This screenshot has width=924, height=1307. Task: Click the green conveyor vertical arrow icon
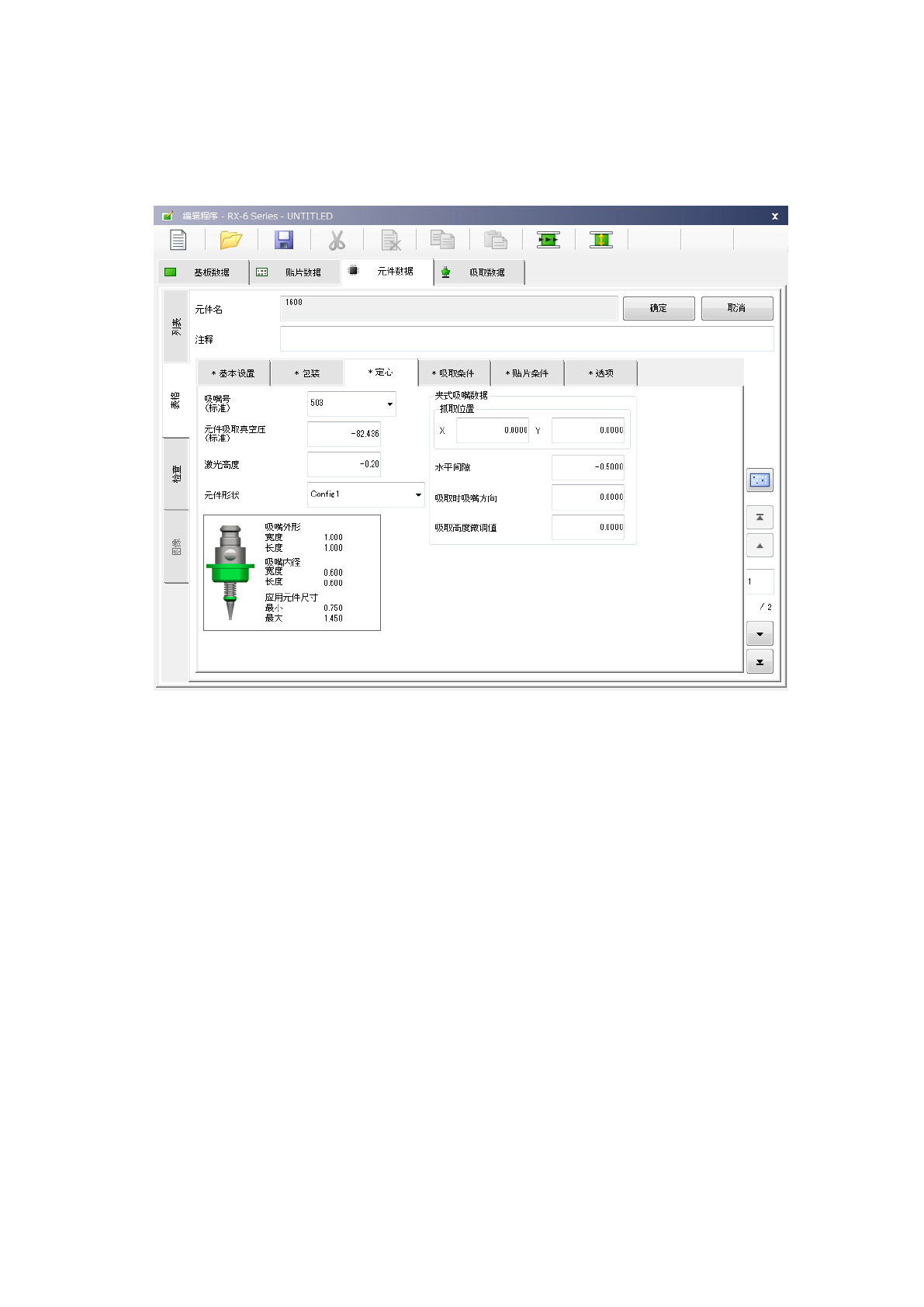click(x=601, y=240)
